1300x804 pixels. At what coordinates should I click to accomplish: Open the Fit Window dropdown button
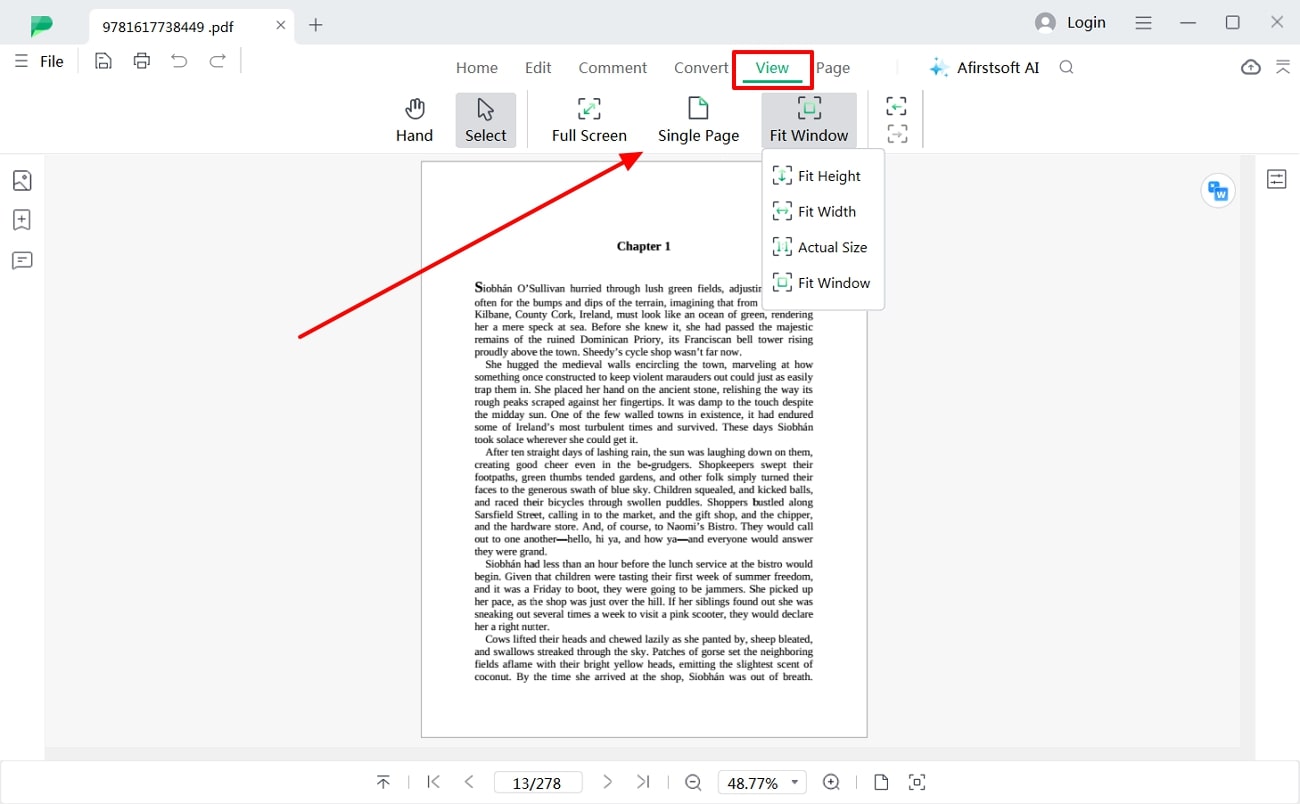click(x=809, y=121)
